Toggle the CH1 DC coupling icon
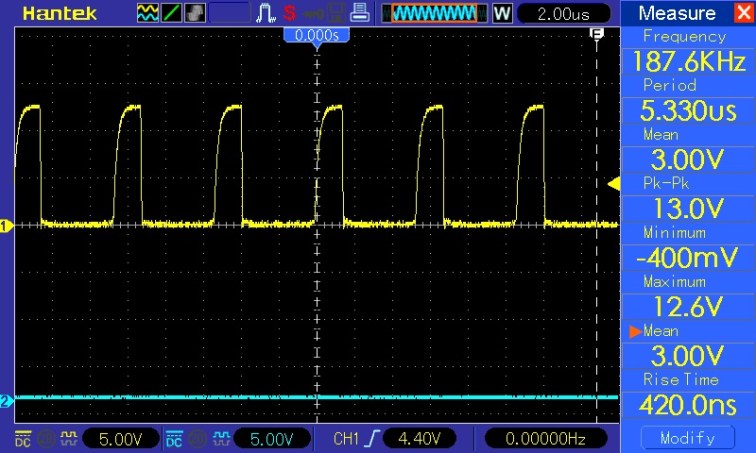Image resolution: width=756 pixels, height=453 pixels. tap(22, 439)
